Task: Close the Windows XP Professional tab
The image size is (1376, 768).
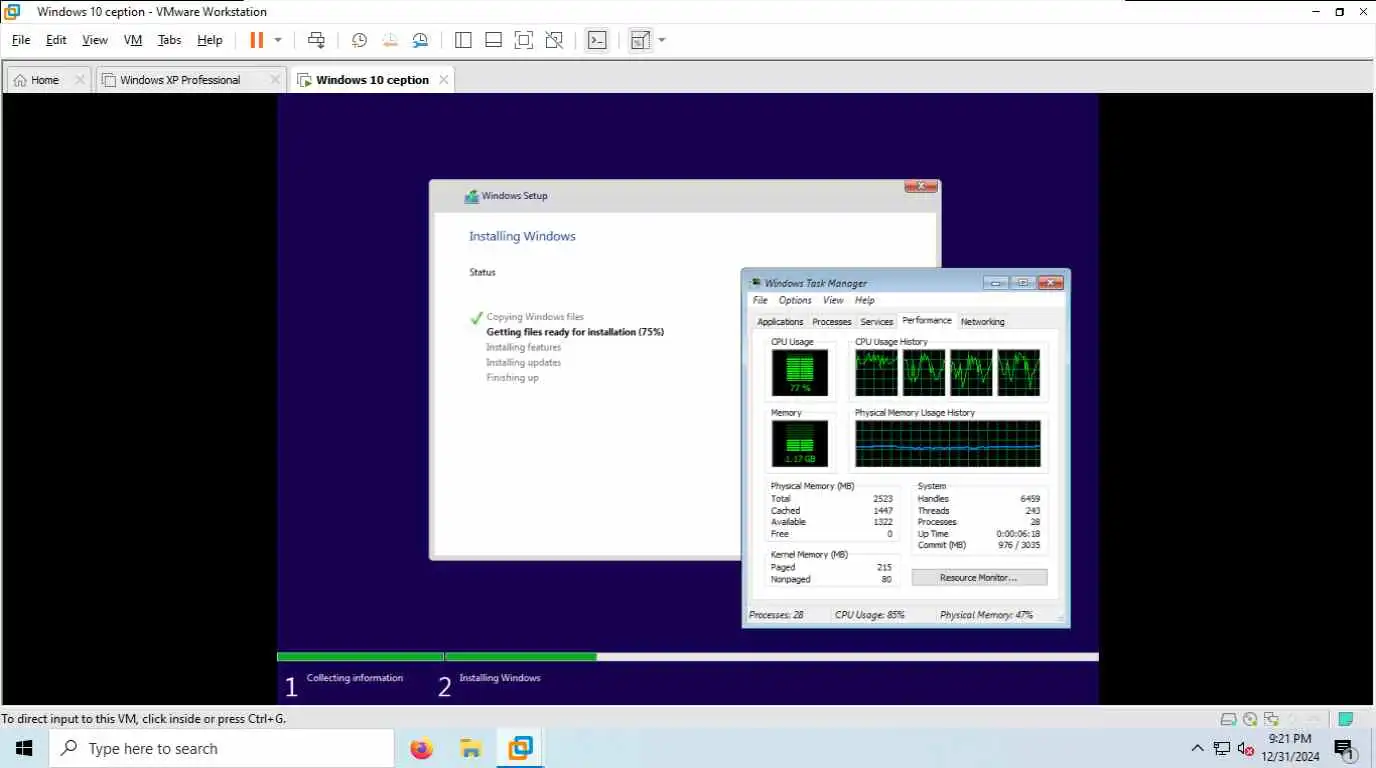Action: (x=276, y=80)
